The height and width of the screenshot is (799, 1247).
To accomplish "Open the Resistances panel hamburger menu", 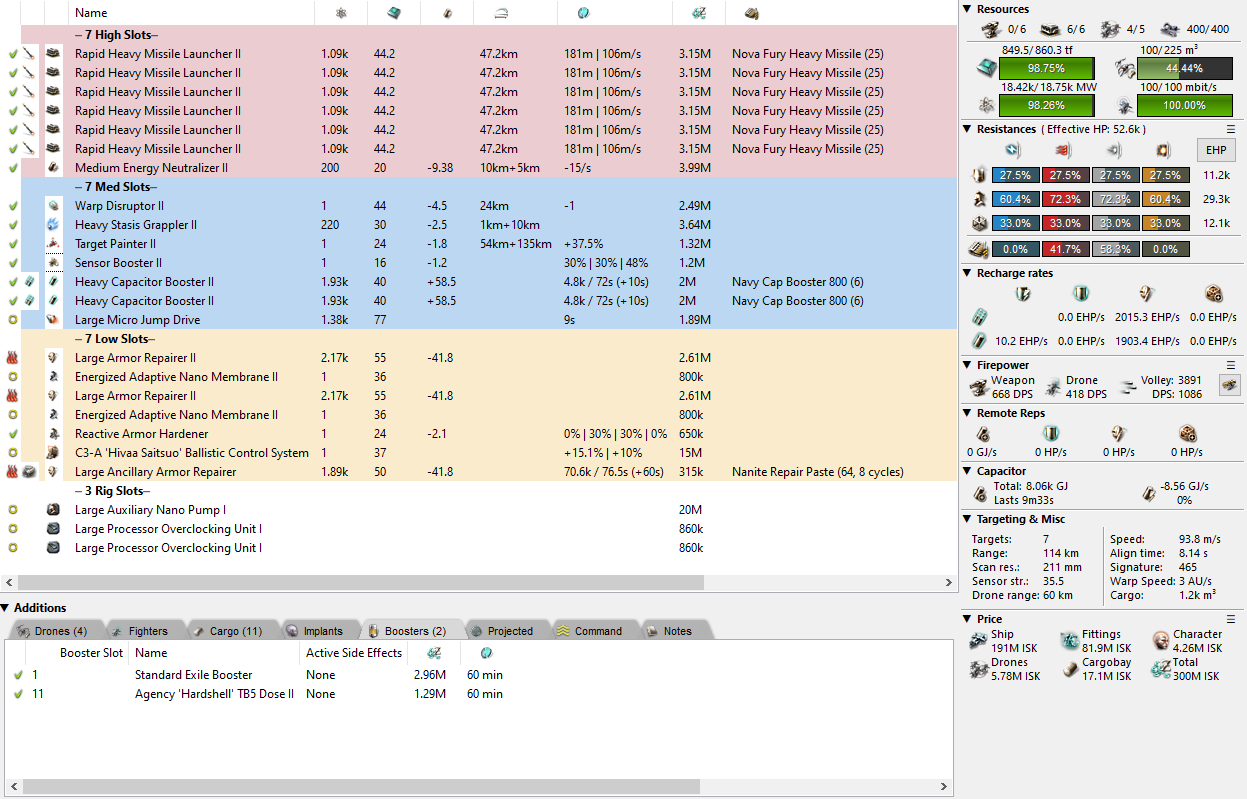I will [x=1231, y=129].
